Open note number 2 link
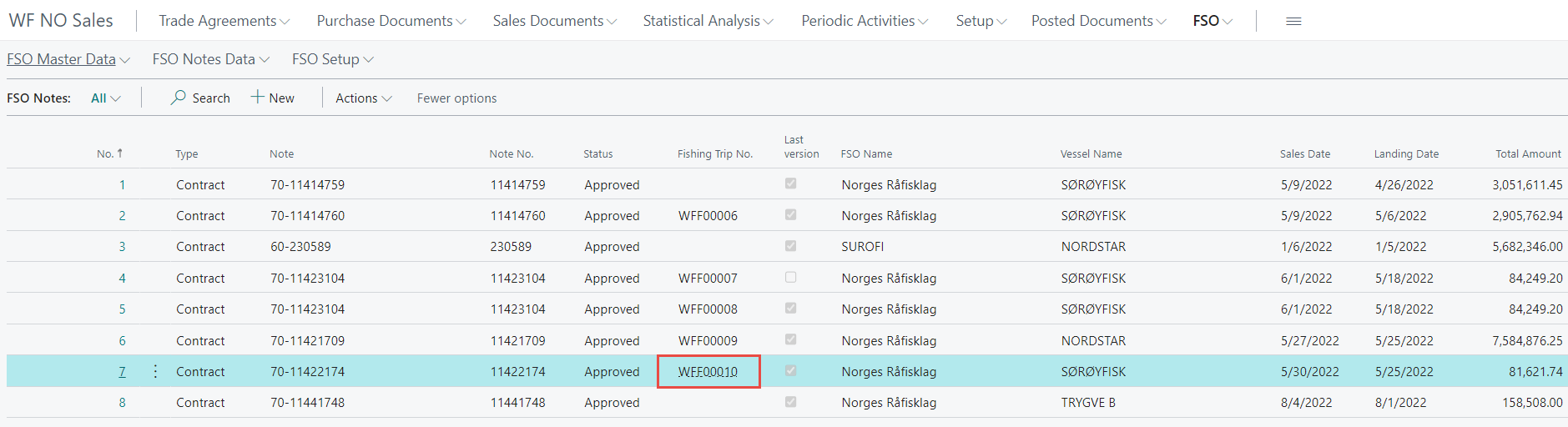The image size is (1568, 427). coord(122,216)
